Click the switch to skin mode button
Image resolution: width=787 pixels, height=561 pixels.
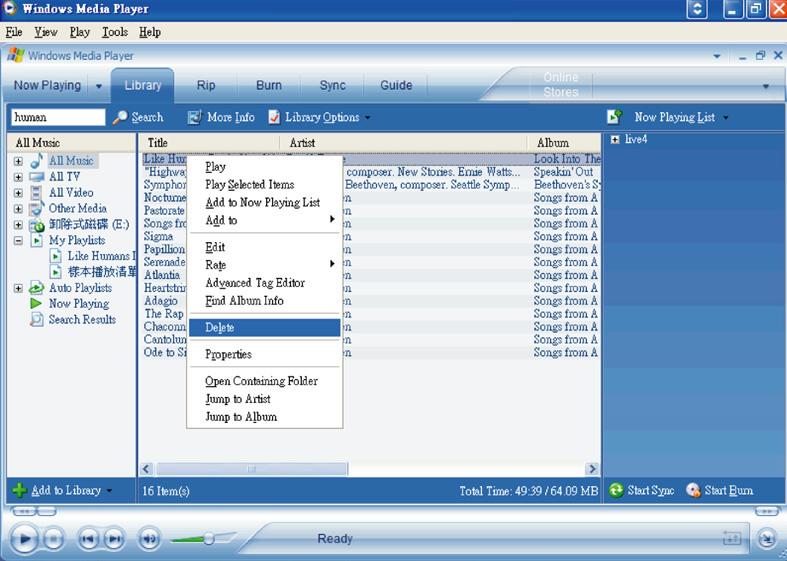point(766,538)
